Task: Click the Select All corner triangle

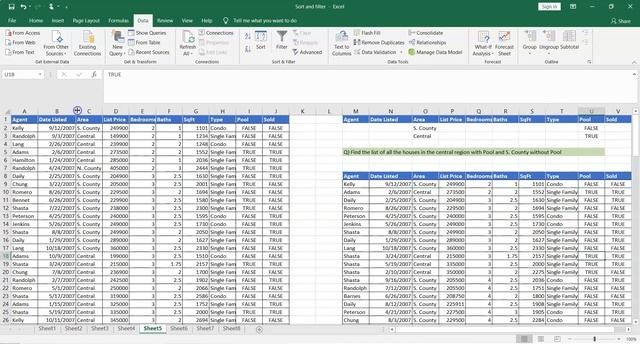Action: tap(7, 111)
